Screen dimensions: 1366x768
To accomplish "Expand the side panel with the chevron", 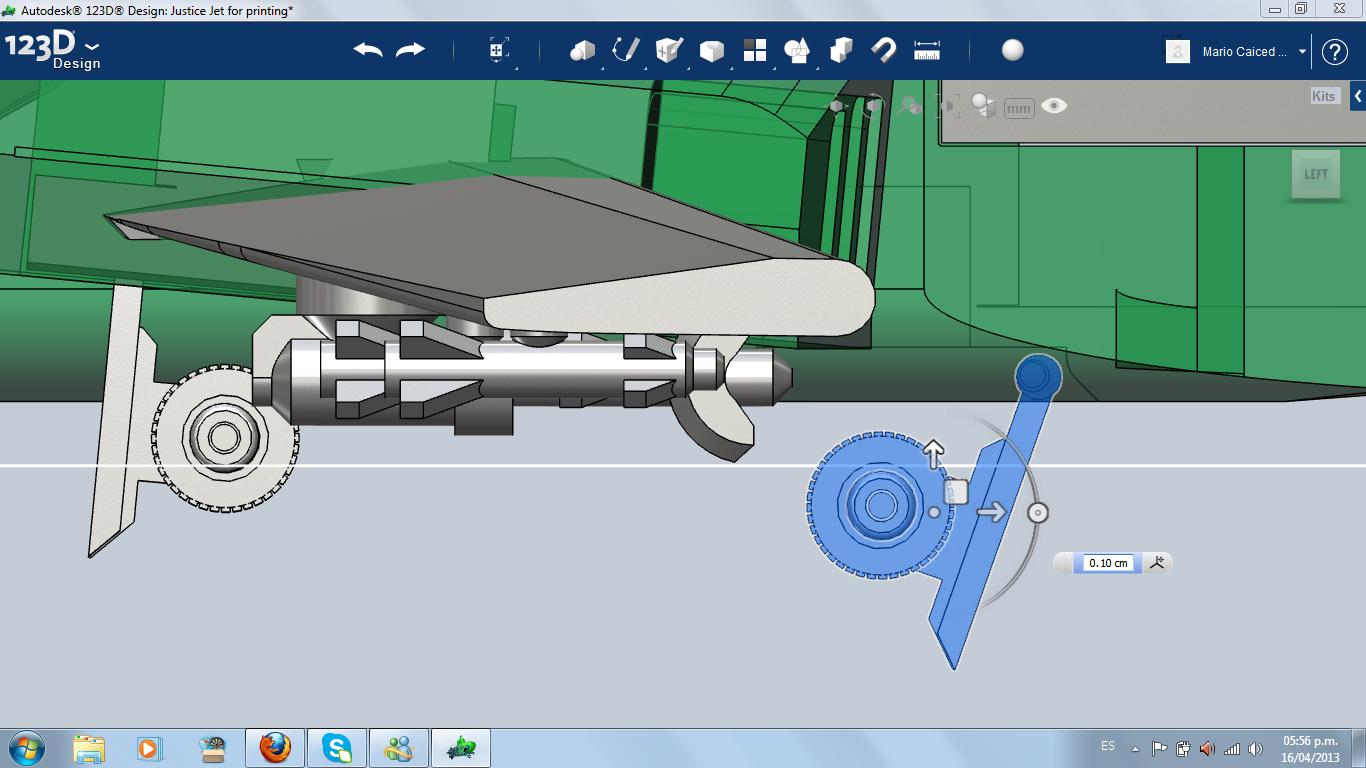I will (x=1358, y=96).
